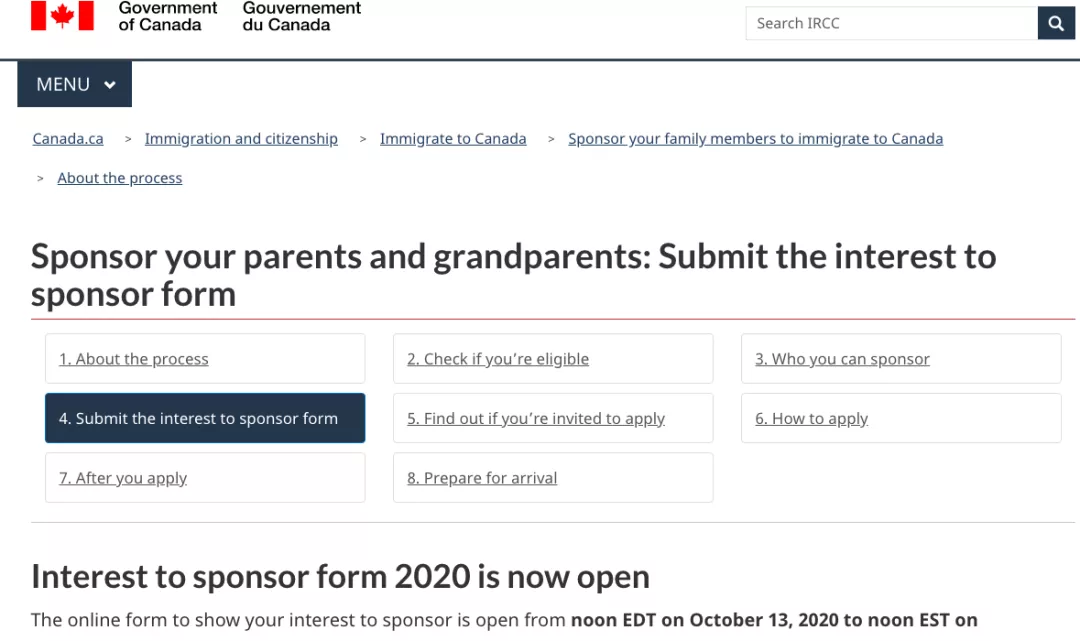The width and height of the screenshot is (1080, 641).
Task: Open Immigrate to Canada breadcrumb
Action: click(x=453, y=139)
